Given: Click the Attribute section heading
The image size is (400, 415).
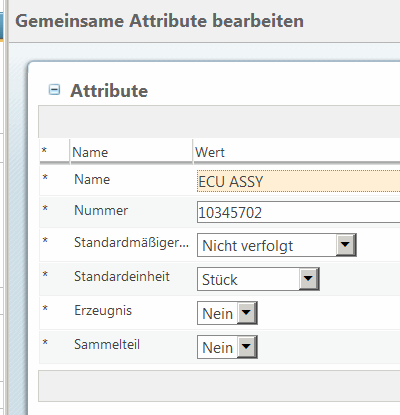Looking at the screenshot, I should [x=109, y=91].
